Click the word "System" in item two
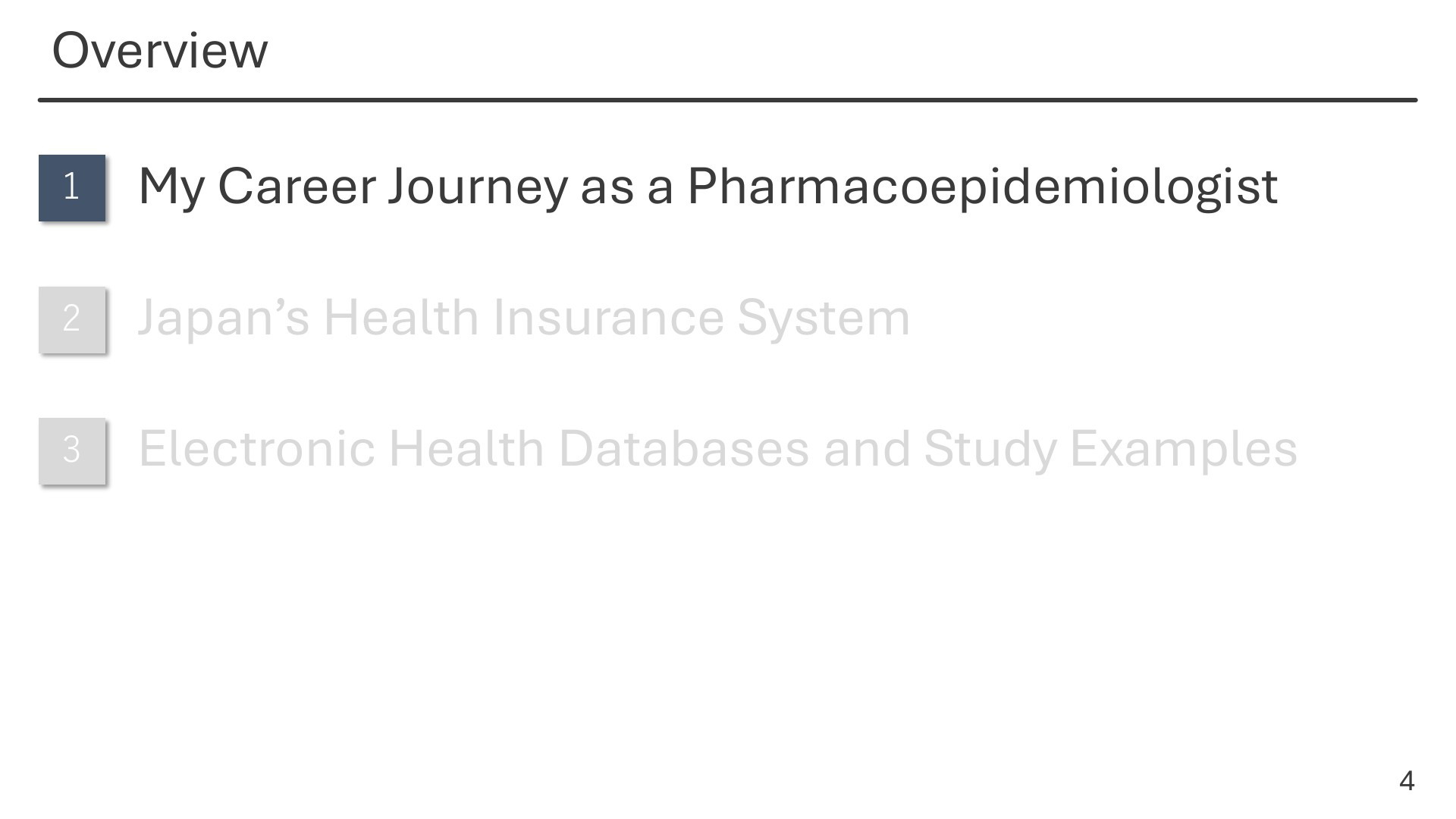Screen dimensions: 1456x819 coord(824,318)
